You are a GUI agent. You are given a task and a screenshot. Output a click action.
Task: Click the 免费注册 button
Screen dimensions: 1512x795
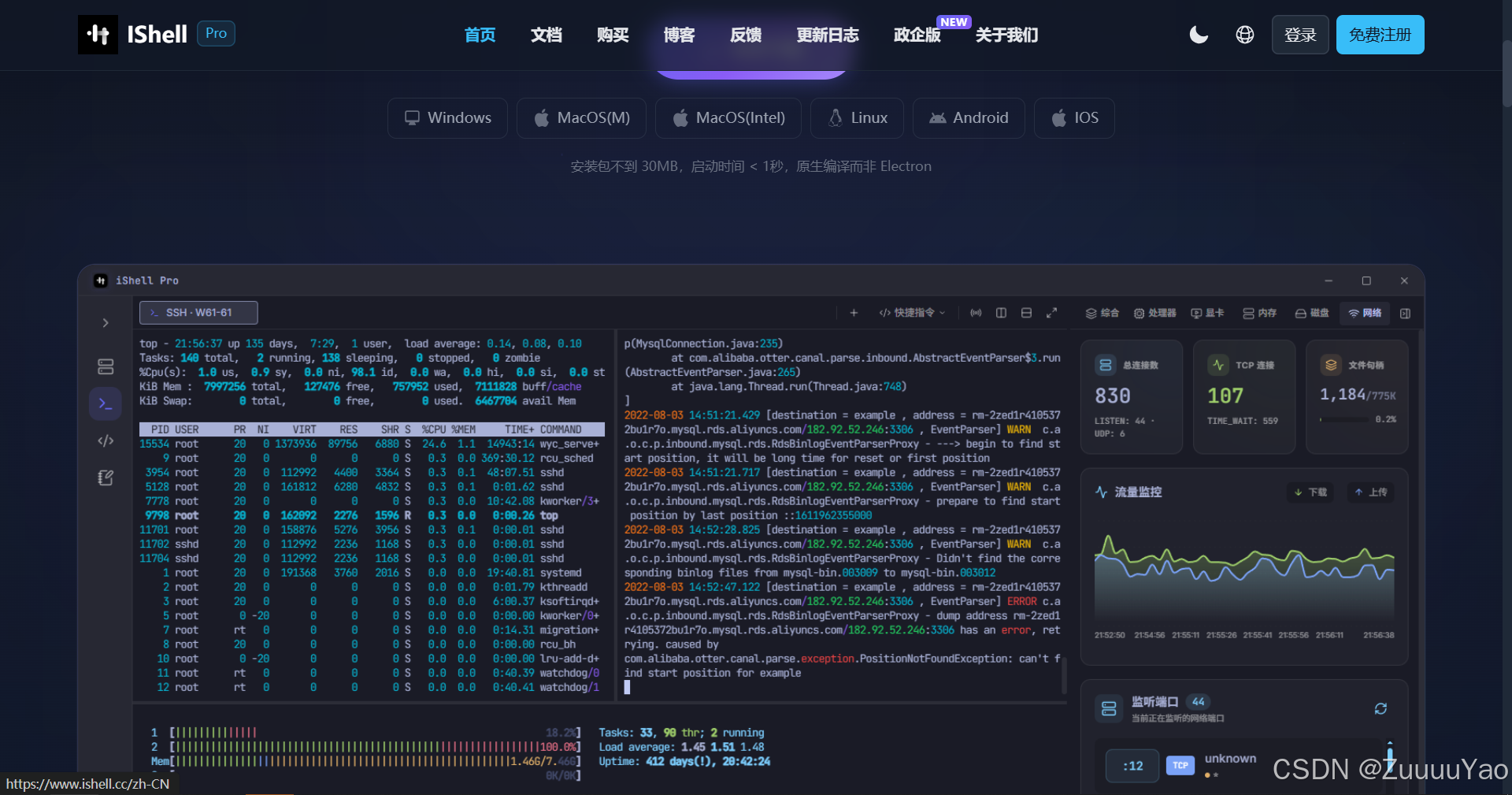coord(1380,35)
